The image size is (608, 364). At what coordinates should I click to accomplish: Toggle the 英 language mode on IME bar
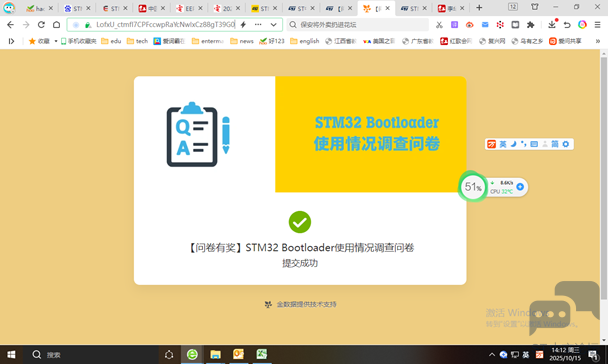coord(503,144)
